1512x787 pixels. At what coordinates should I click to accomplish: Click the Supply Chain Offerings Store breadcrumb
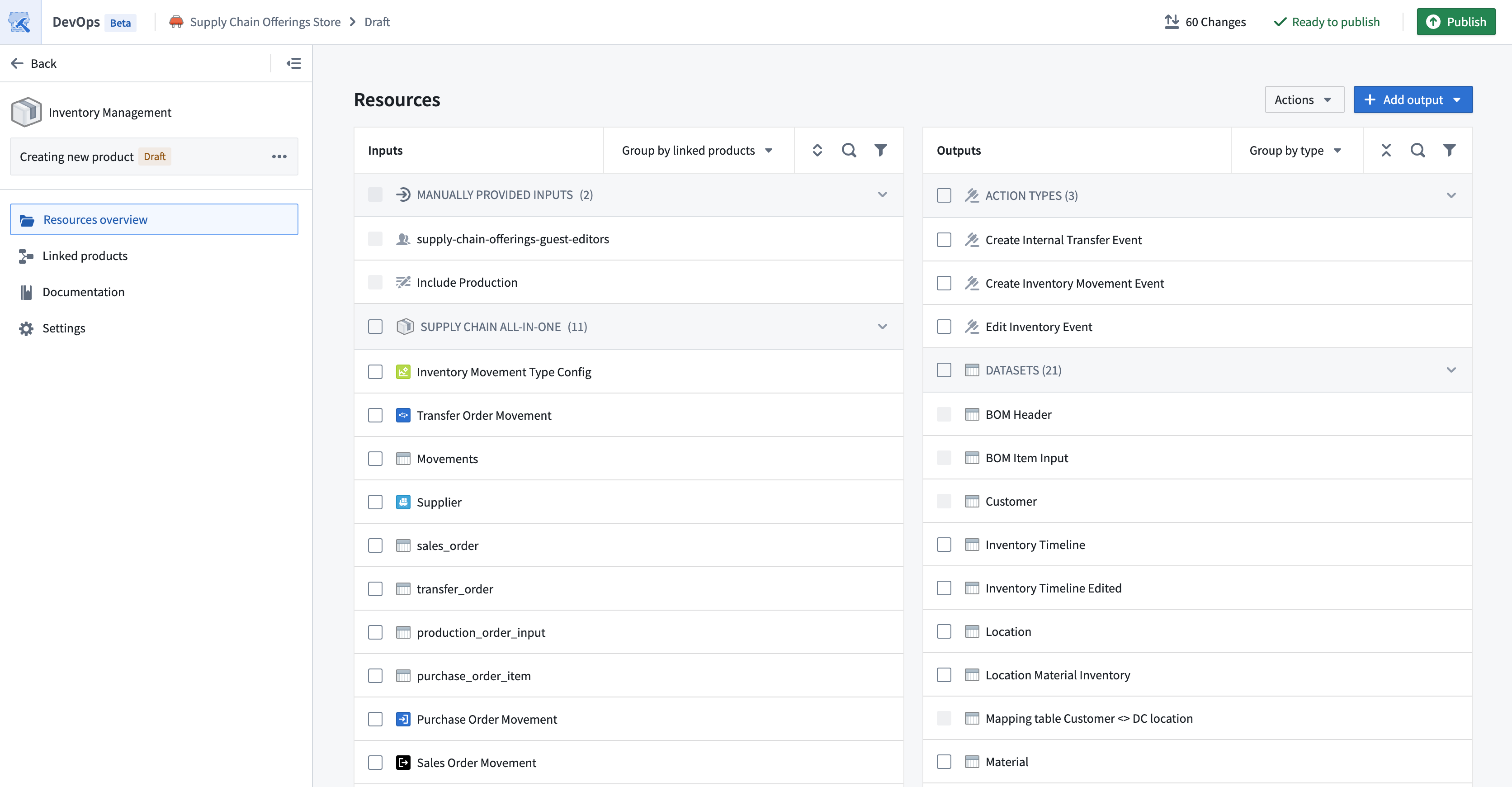point(265,22)
